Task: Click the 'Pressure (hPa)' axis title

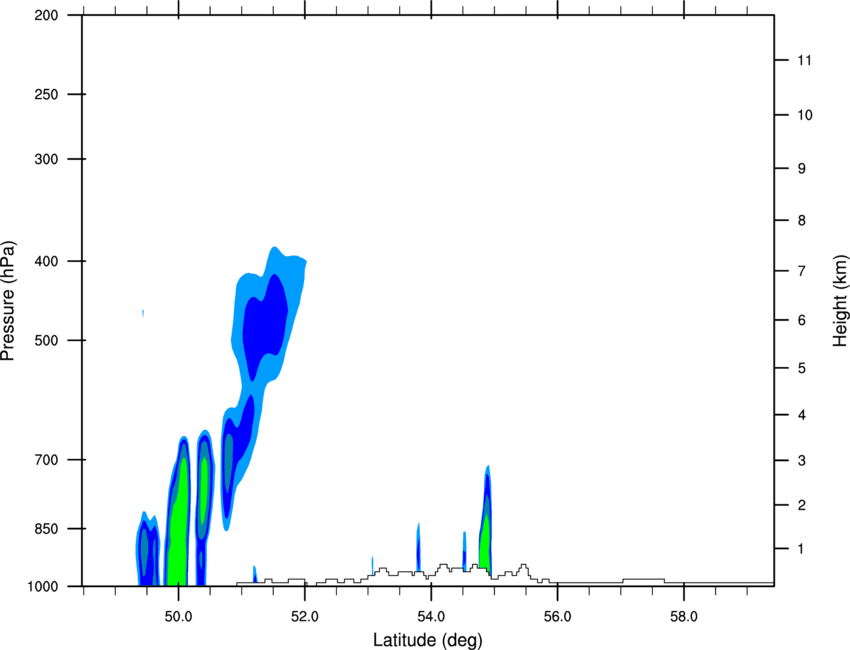Action: tap(8, 301)
